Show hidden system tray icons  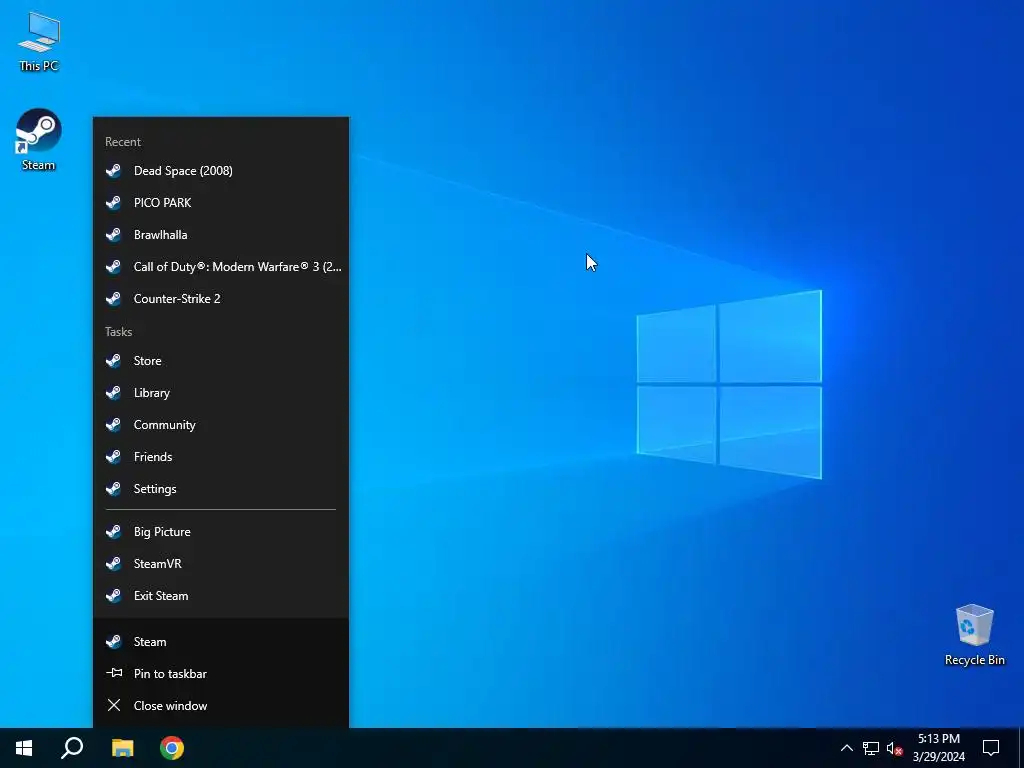(846, 748)
